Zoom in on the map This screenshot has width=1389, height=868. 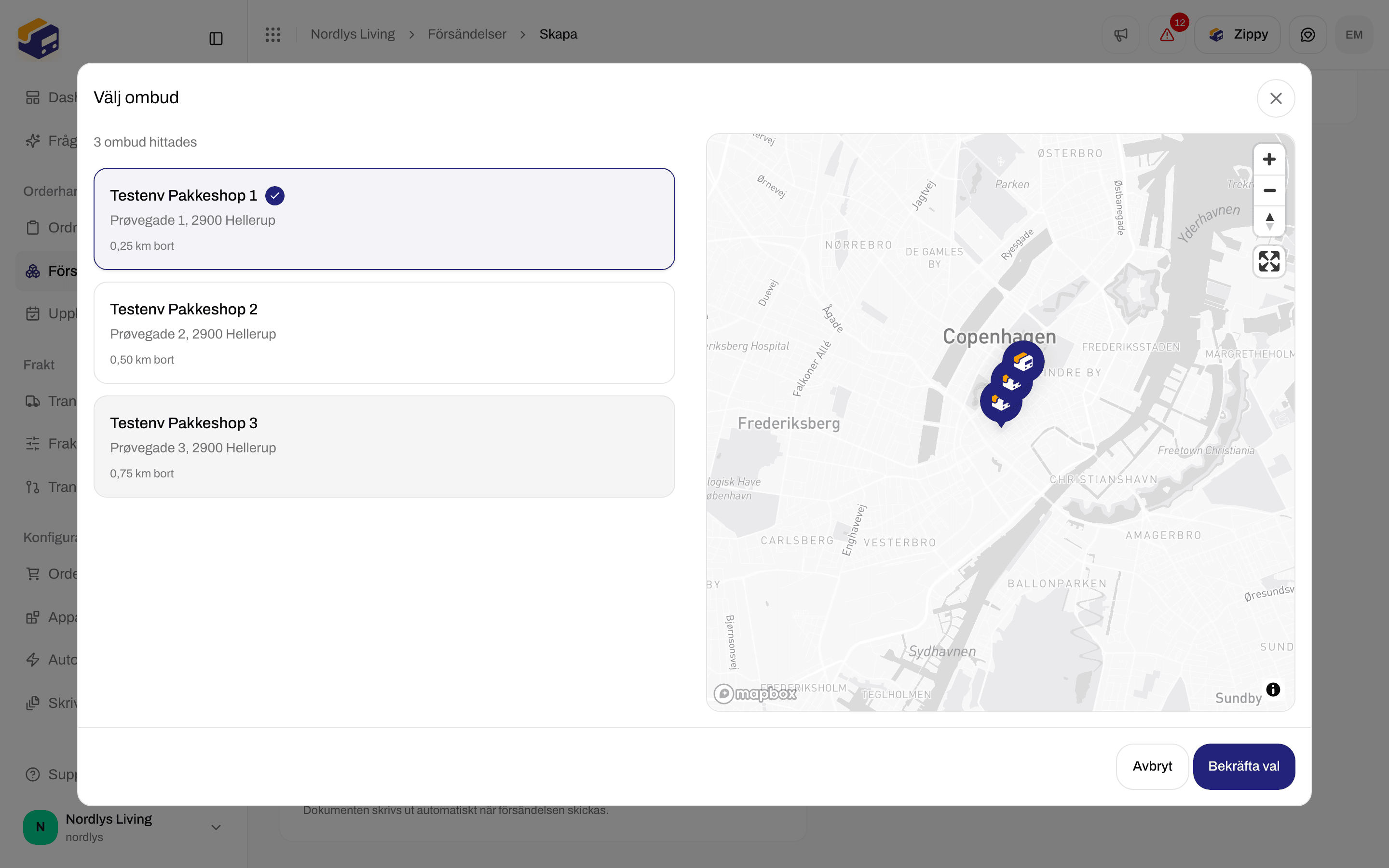[1269, 160]
